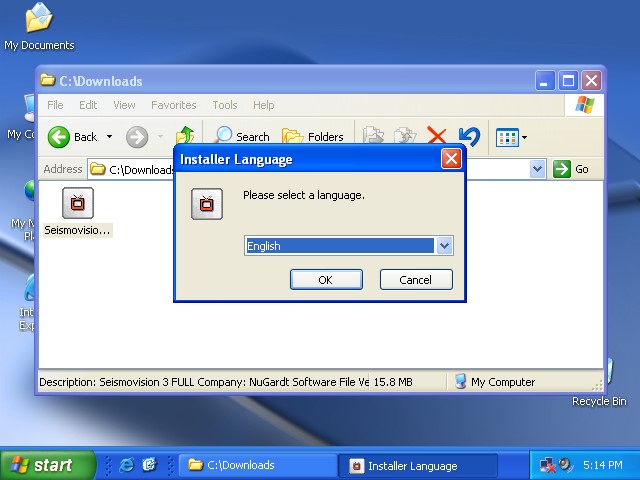Select the Seismovision file icon in Downloads
The width and height of the screenshot is (640, 480).
click(78, 203)
